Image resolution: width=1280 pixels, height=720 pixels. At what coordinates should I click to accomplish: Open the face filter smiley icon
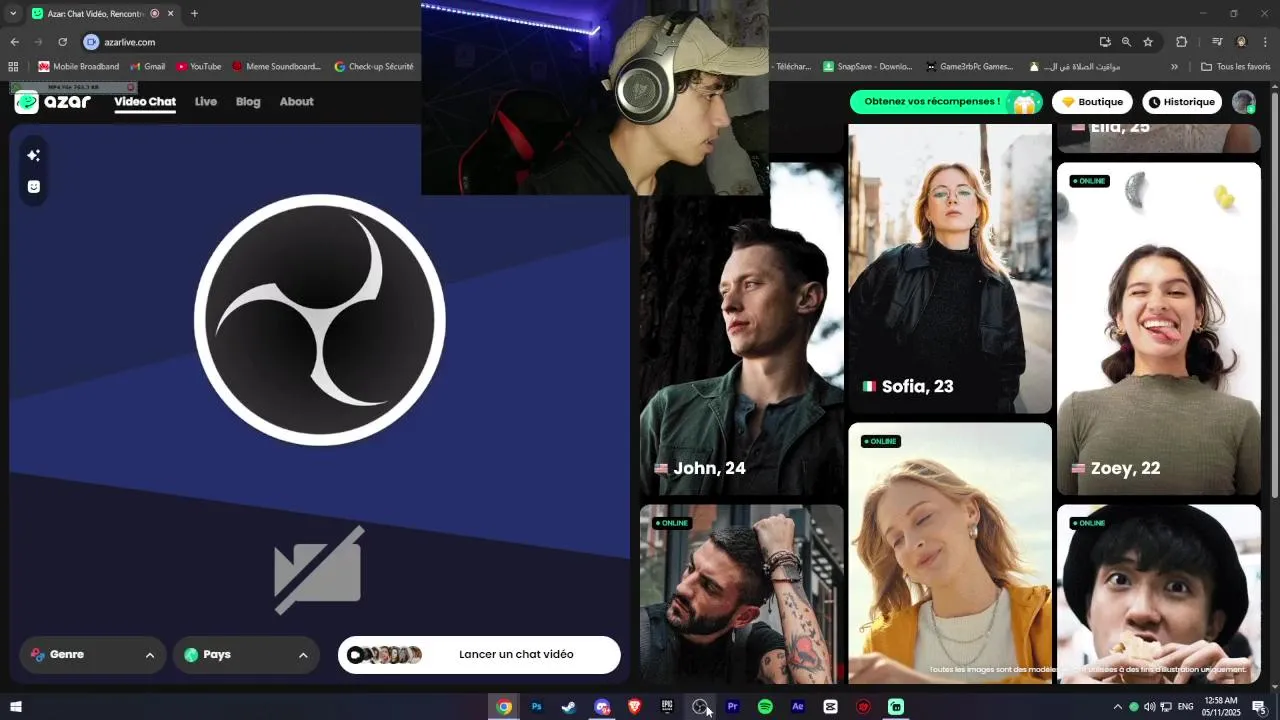33,187
